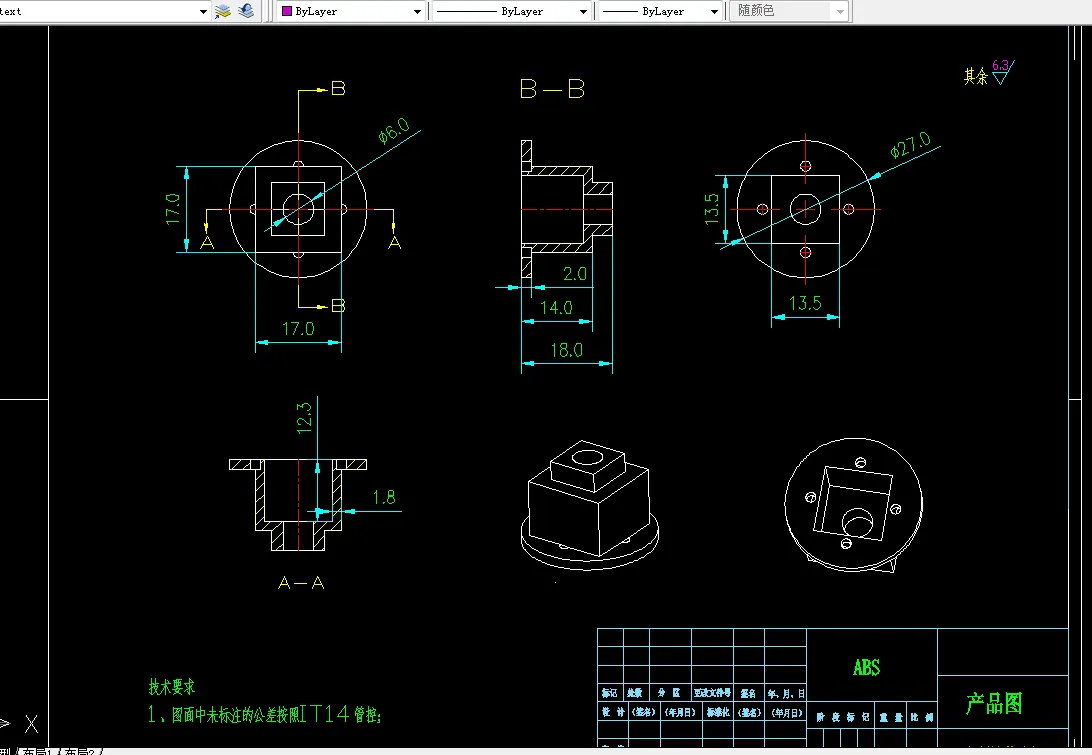Image resolution: width=1092 pixels, height=755 pixels.
Task: Click the 其余 surface roughness note
Action: pos(976,76)
